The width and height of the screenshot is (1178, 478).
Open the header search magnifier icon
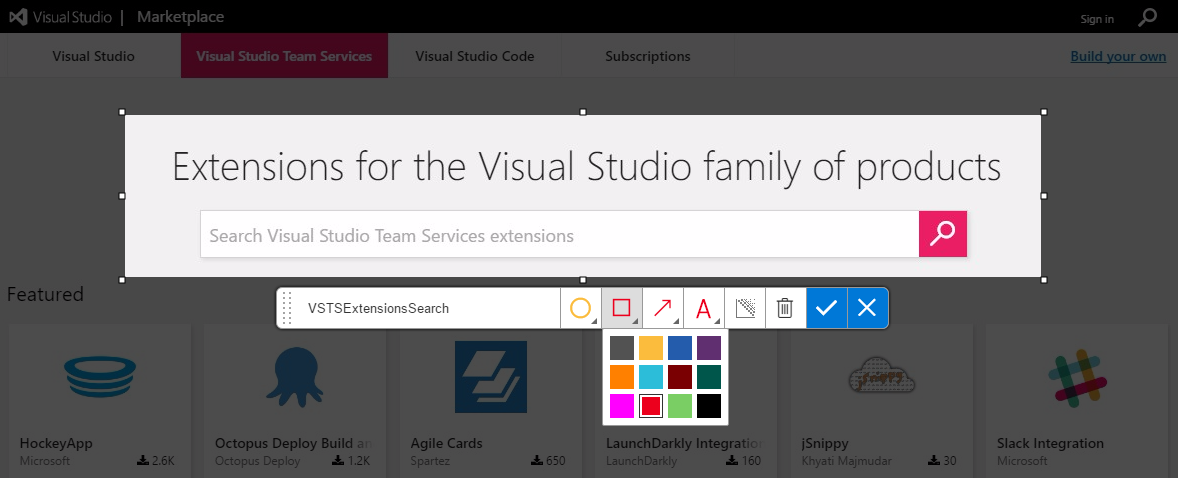tap(1147, 17)
